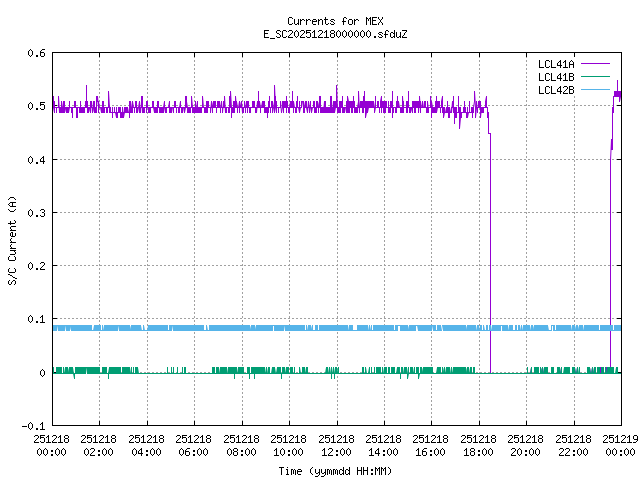Click the LCL42B legend label

(x=555, y=90)
